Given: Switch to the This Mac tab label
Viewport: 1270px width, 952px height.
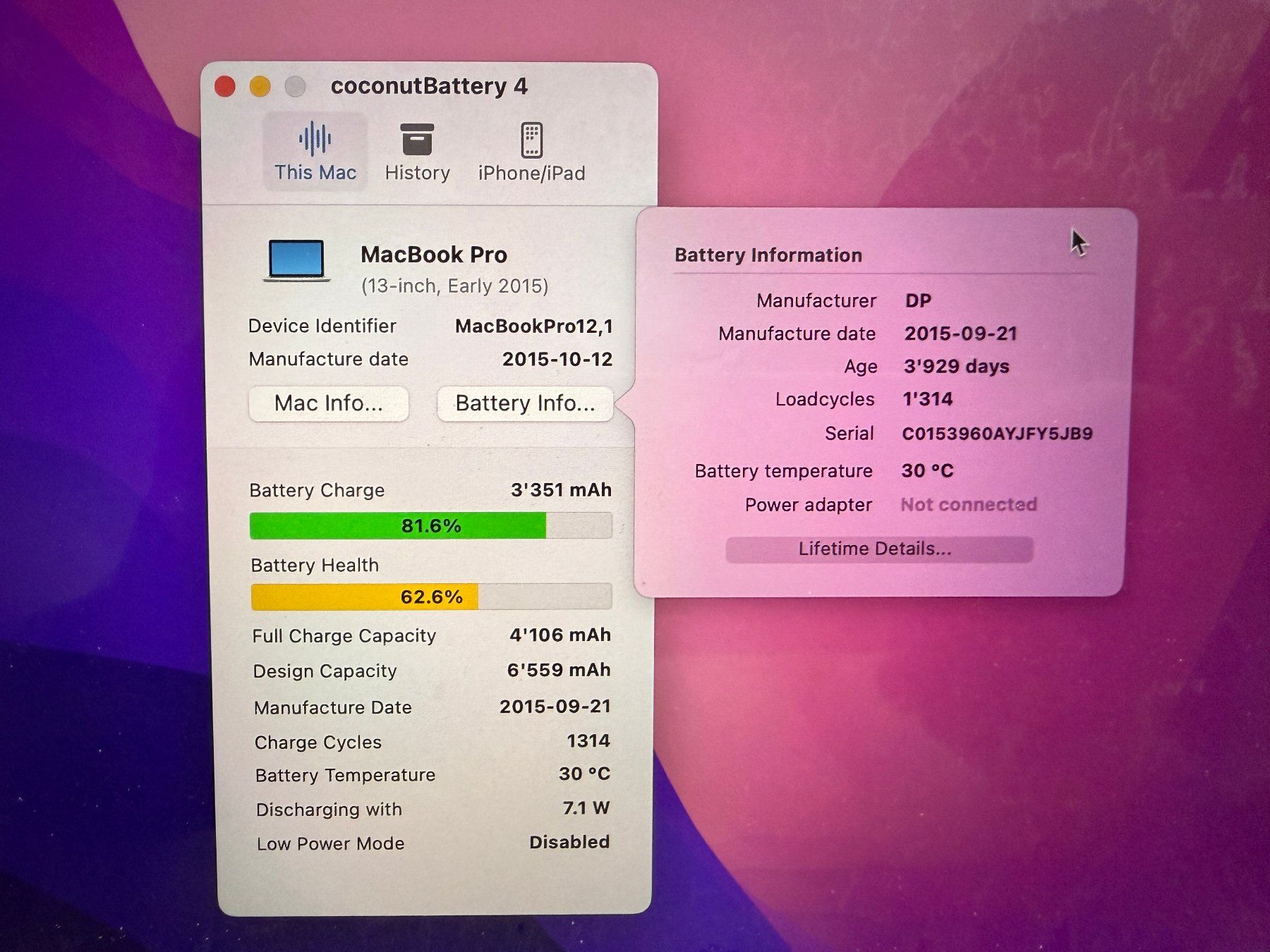Looking at the screenshot, I should coord(315,173).
